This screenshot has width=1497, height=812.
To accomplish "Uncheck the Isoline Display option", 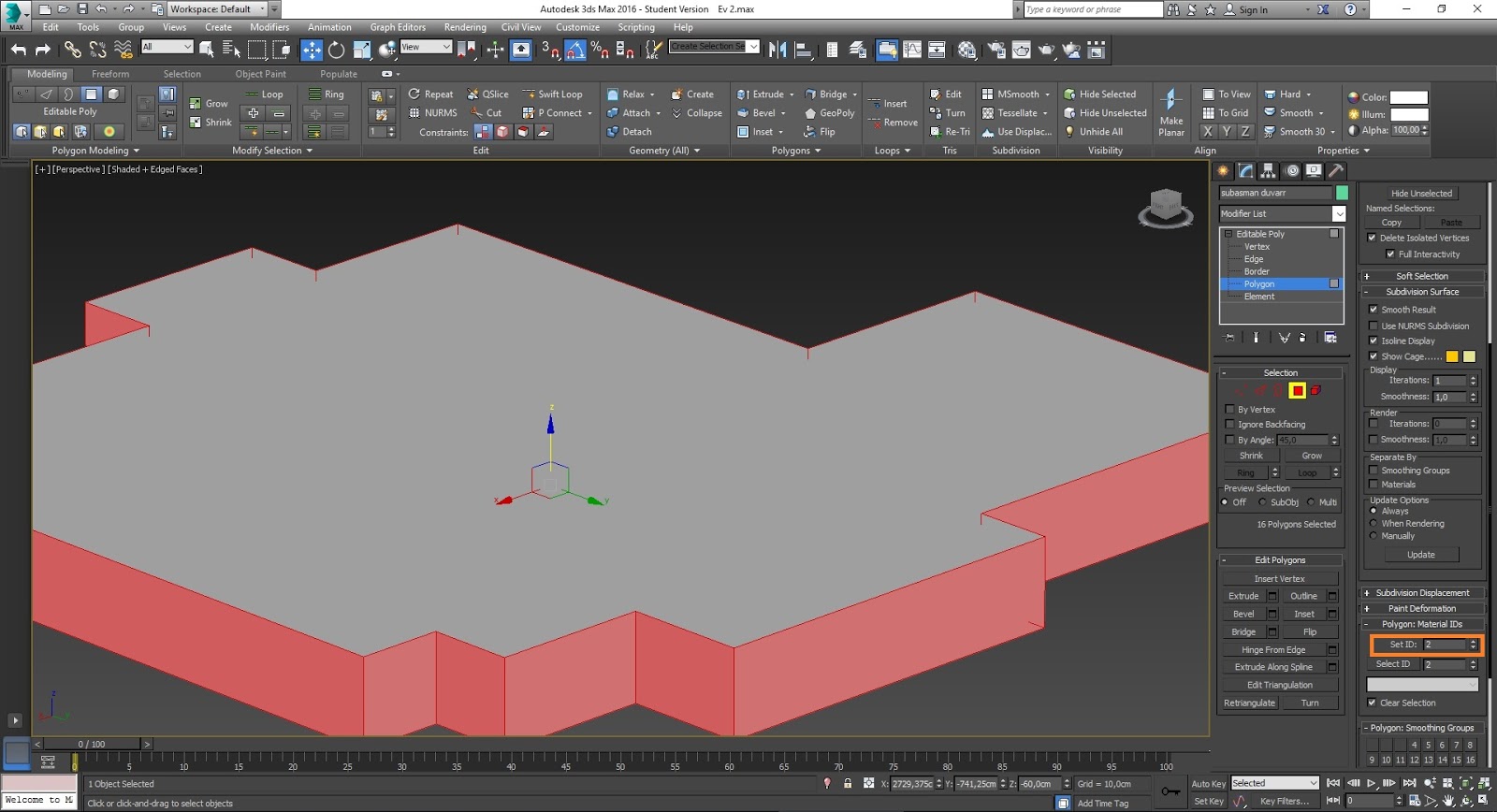I will click(x=1373, y=341).
